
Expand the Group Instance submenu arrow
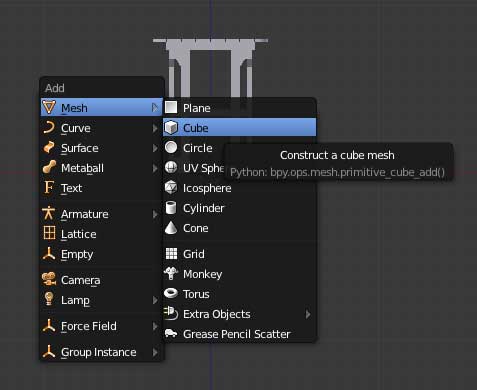pos(155,352)
